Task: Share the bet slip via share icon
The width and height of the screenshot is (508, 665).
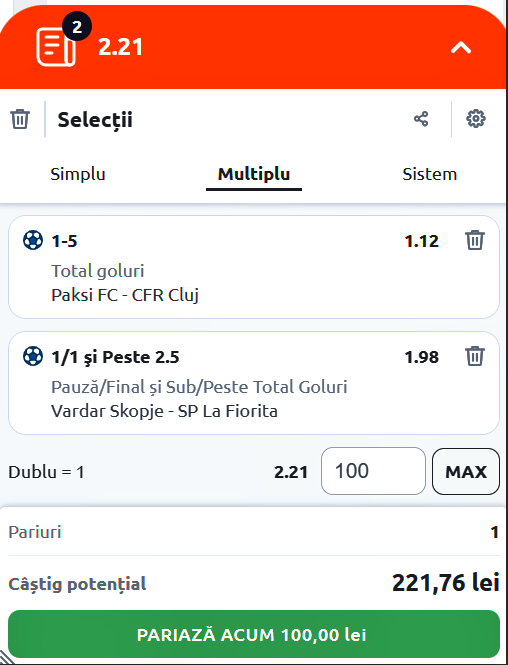Action: pos(421,119)
